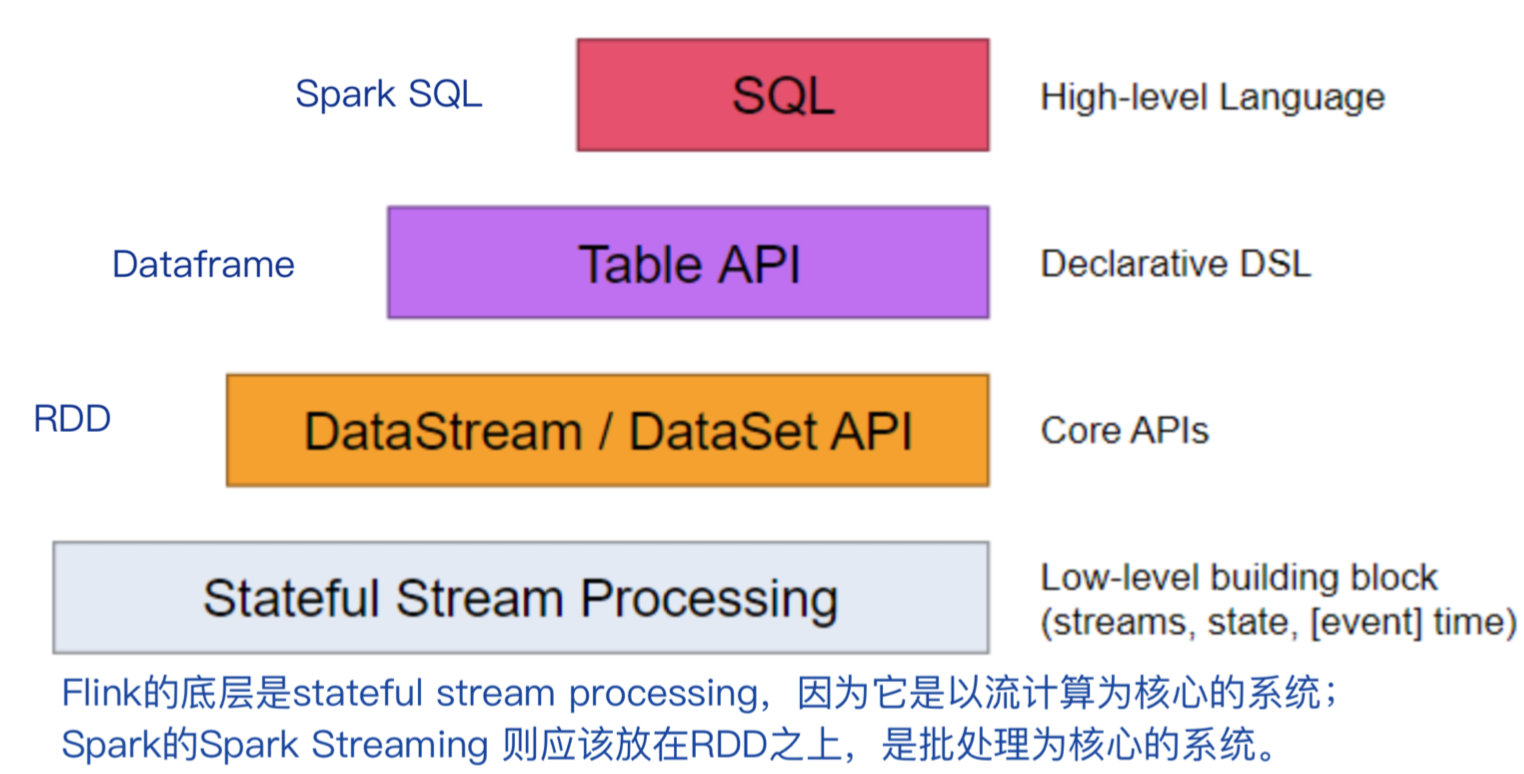The width and height of the screenshot is (1524, 774).
Task: Select the High-level Language description text
Action: tap(1212, 97)
